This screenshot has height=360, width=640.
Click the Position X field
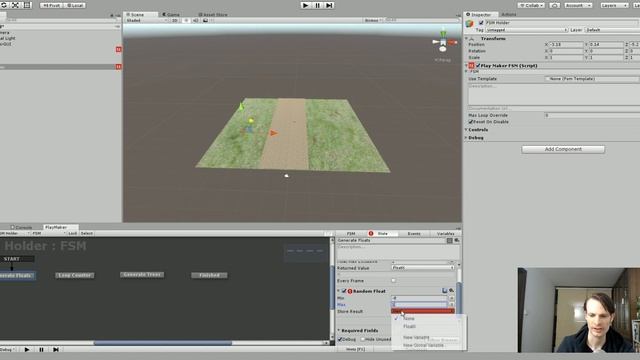[x=566, y=44]
